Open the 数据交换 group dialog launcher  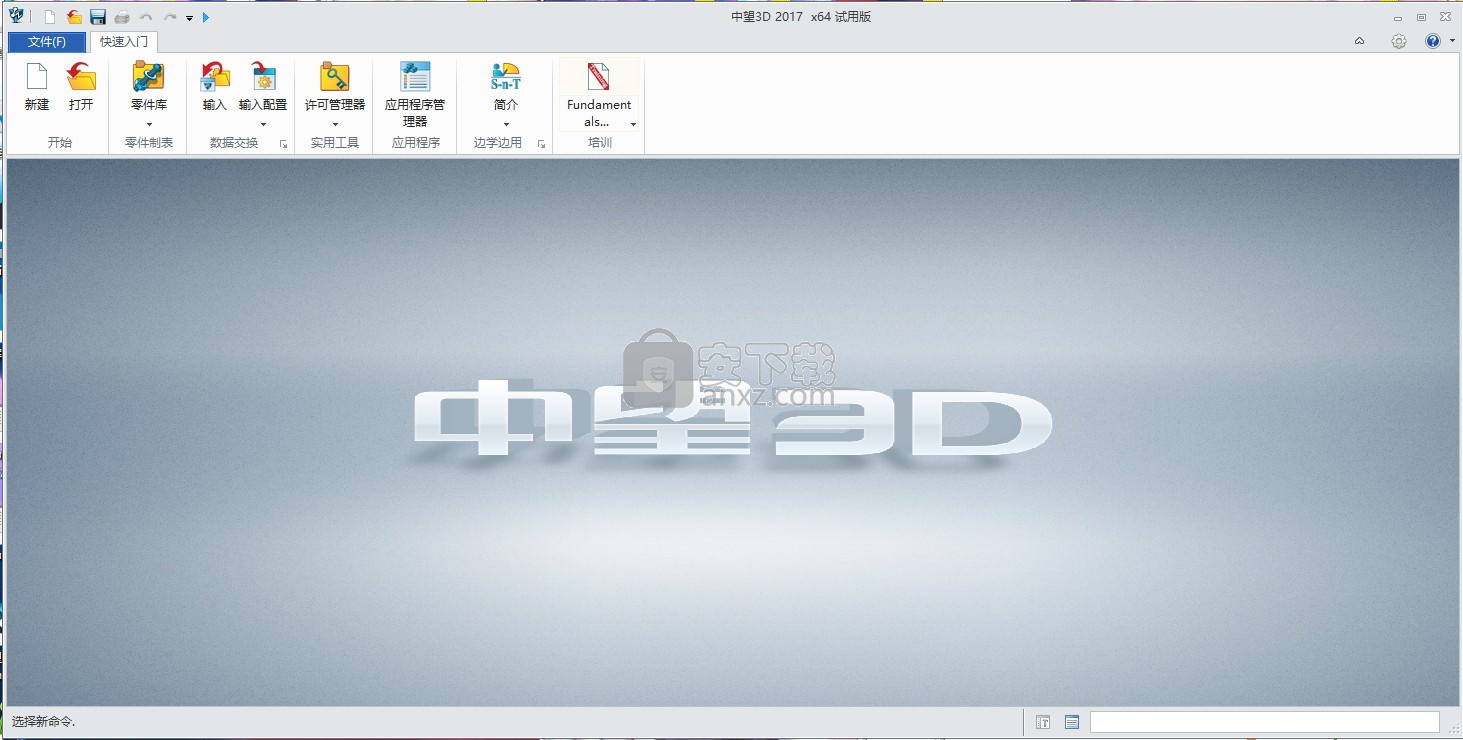(x=284, y=144)
